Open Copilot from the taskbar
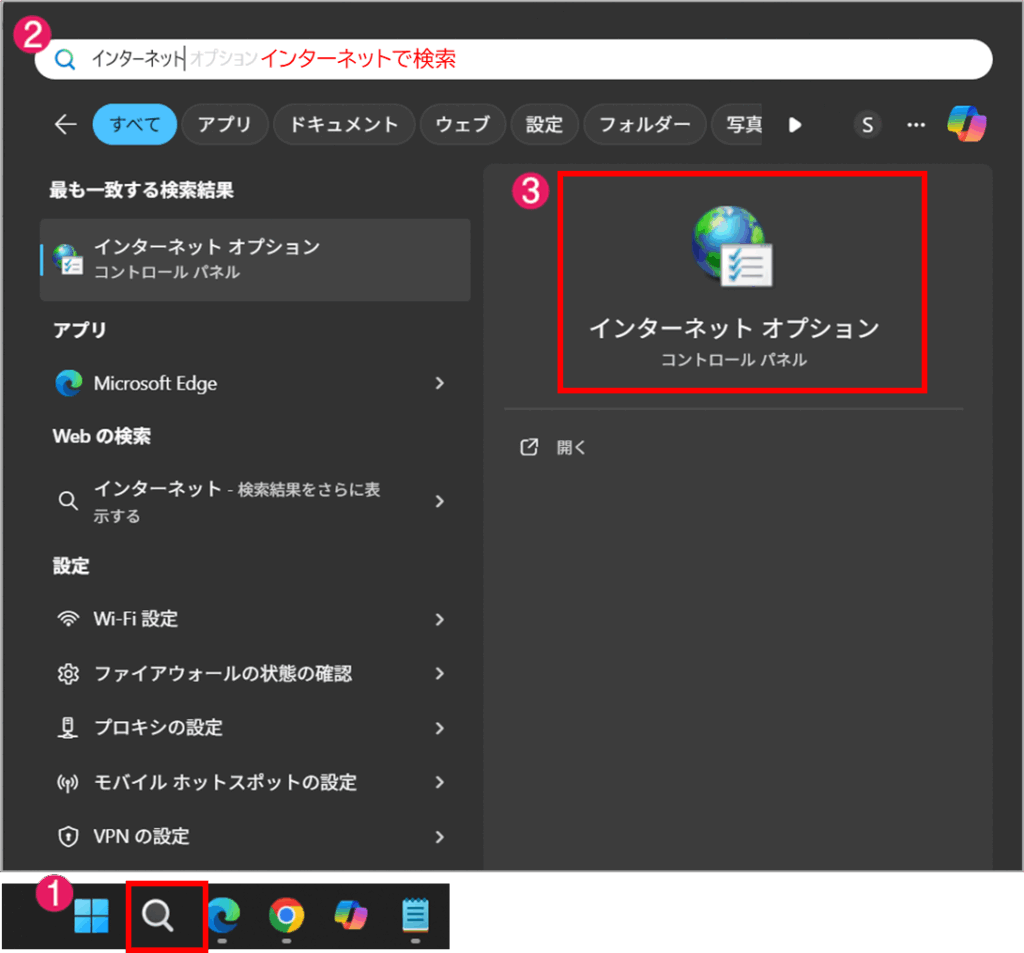This screenshot has width=1024, height=953. [351, 914]
